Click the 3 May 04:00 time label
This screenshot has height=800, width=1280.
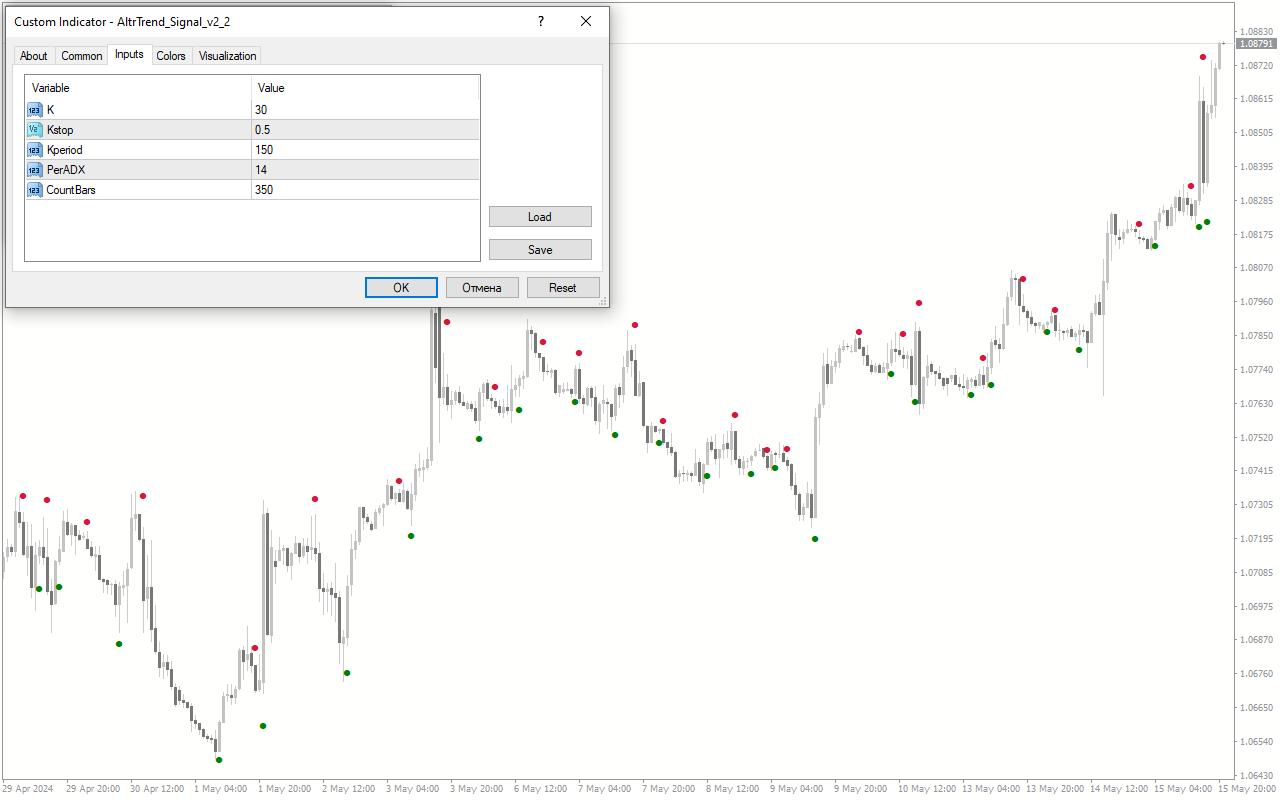(x=411, y=789)
